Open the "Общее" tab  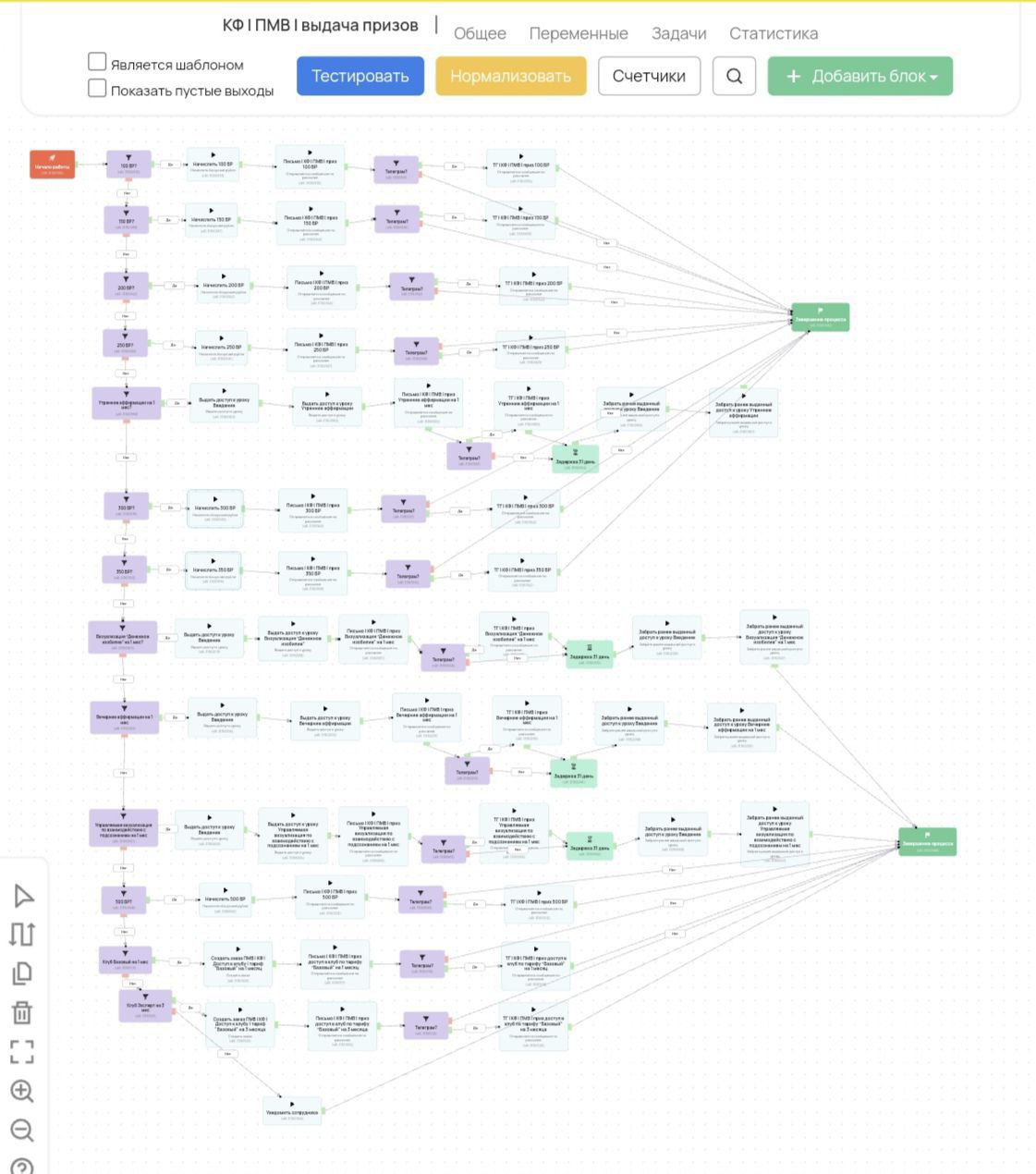tap(480, 33)
